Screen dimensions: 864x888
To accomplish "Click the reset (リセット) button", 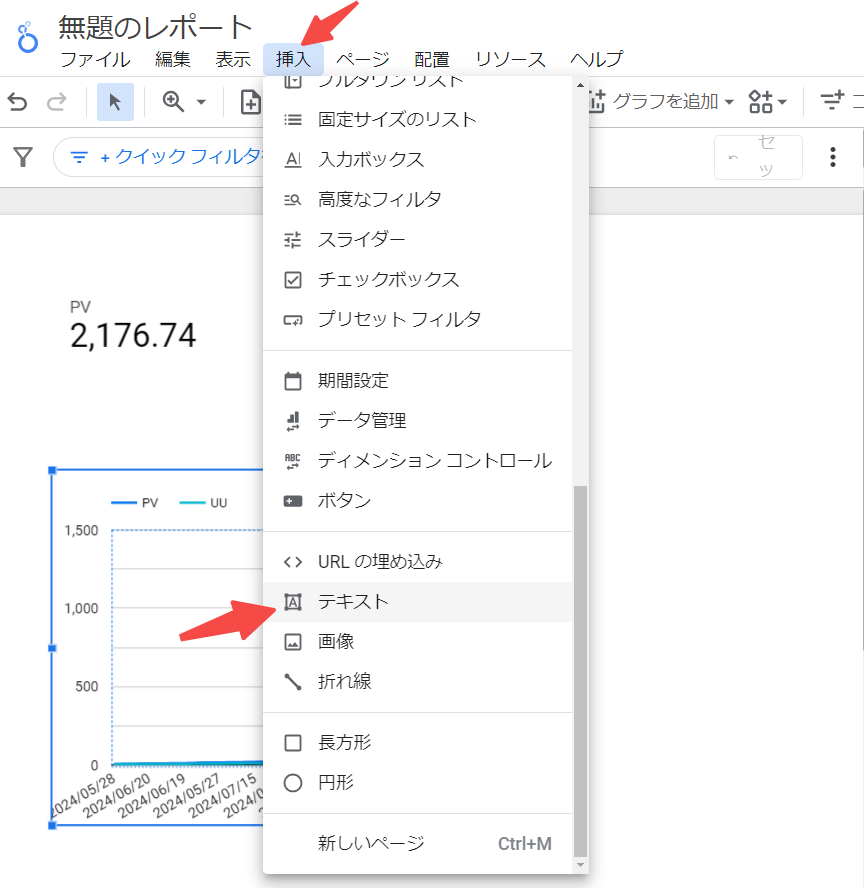I will [x=758, y=157].
